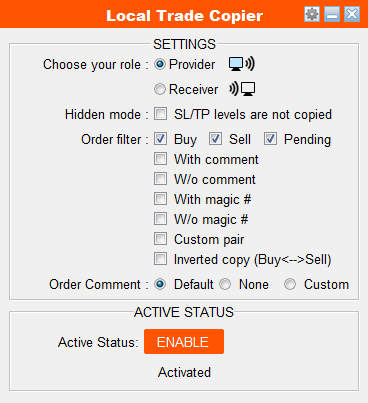
Task: Uncheck the Buy order filter
Action: pyautogui.click(x=160, y=139)
